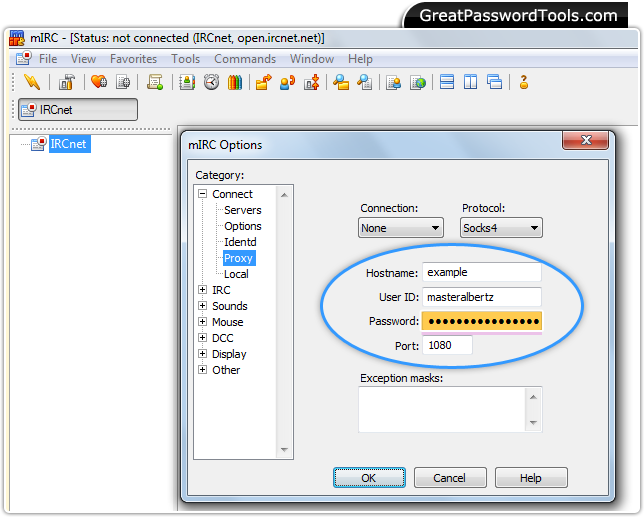
Task: Open the Help menu in menu bar
Action: pos(360,59)
